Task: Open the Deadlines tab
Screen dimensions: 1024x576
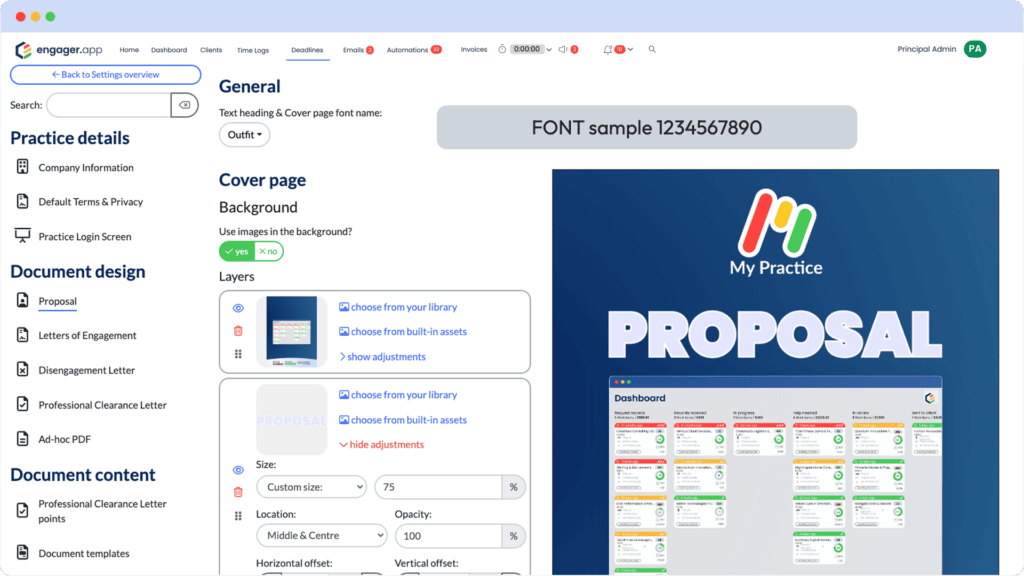Action: (x=307, y=50)
